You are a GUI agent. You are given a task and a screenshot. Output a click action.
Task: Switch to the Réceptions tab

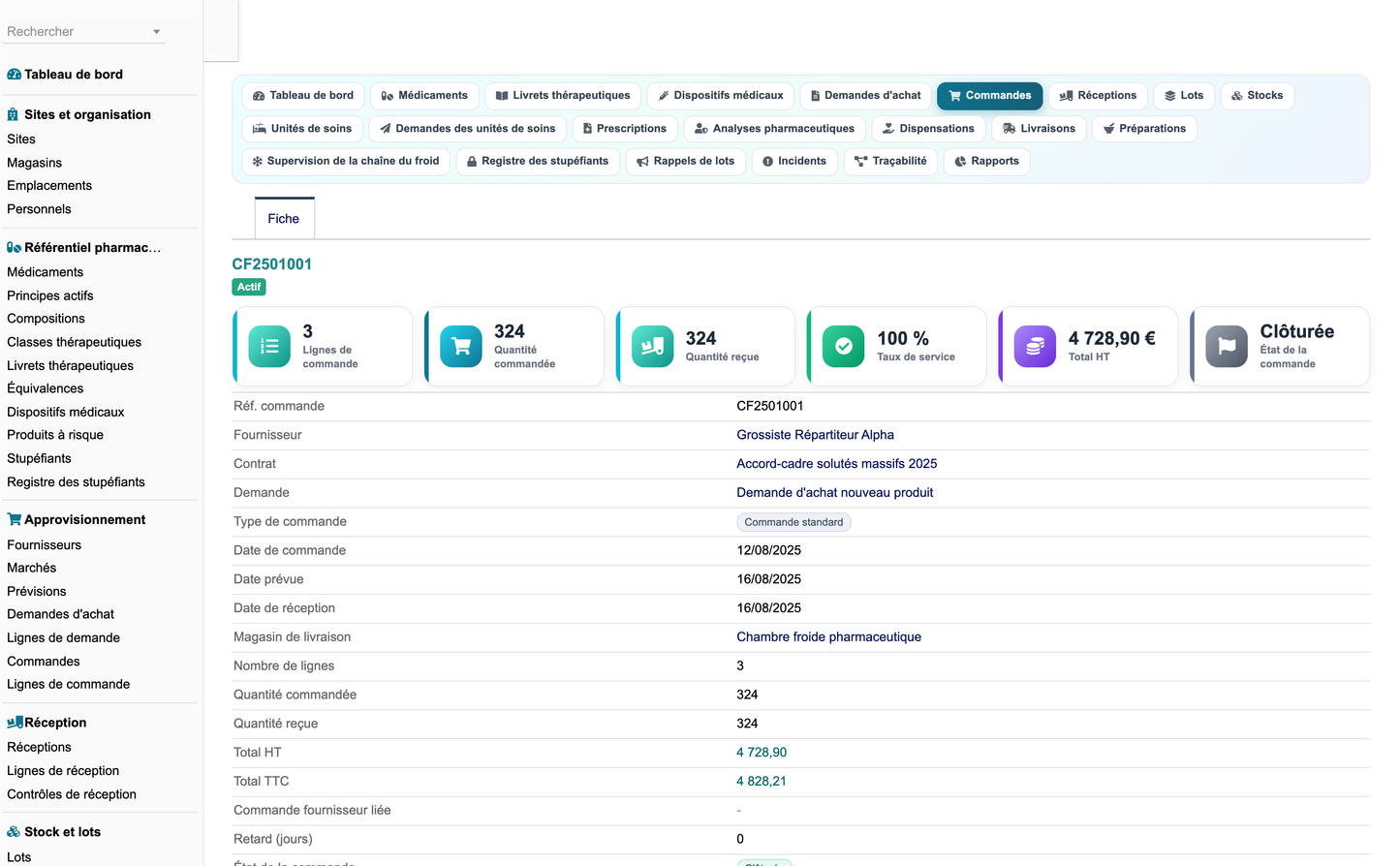1098,96
